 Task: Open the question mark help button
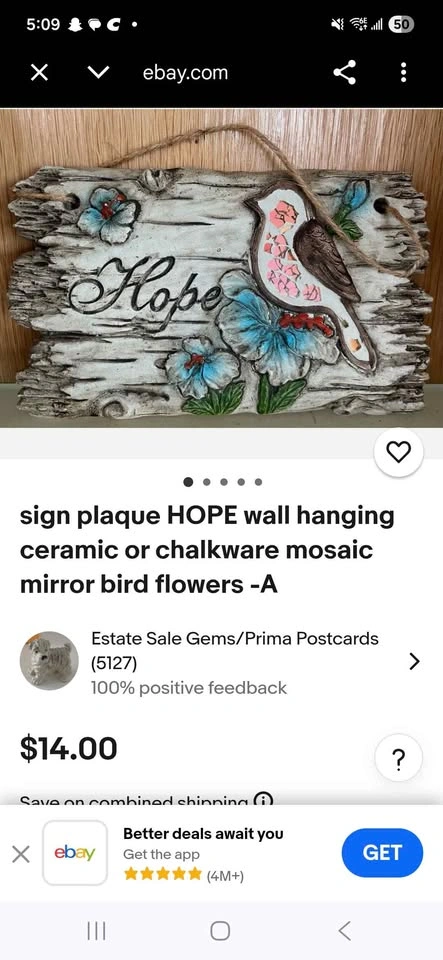(x=398, y=759)
